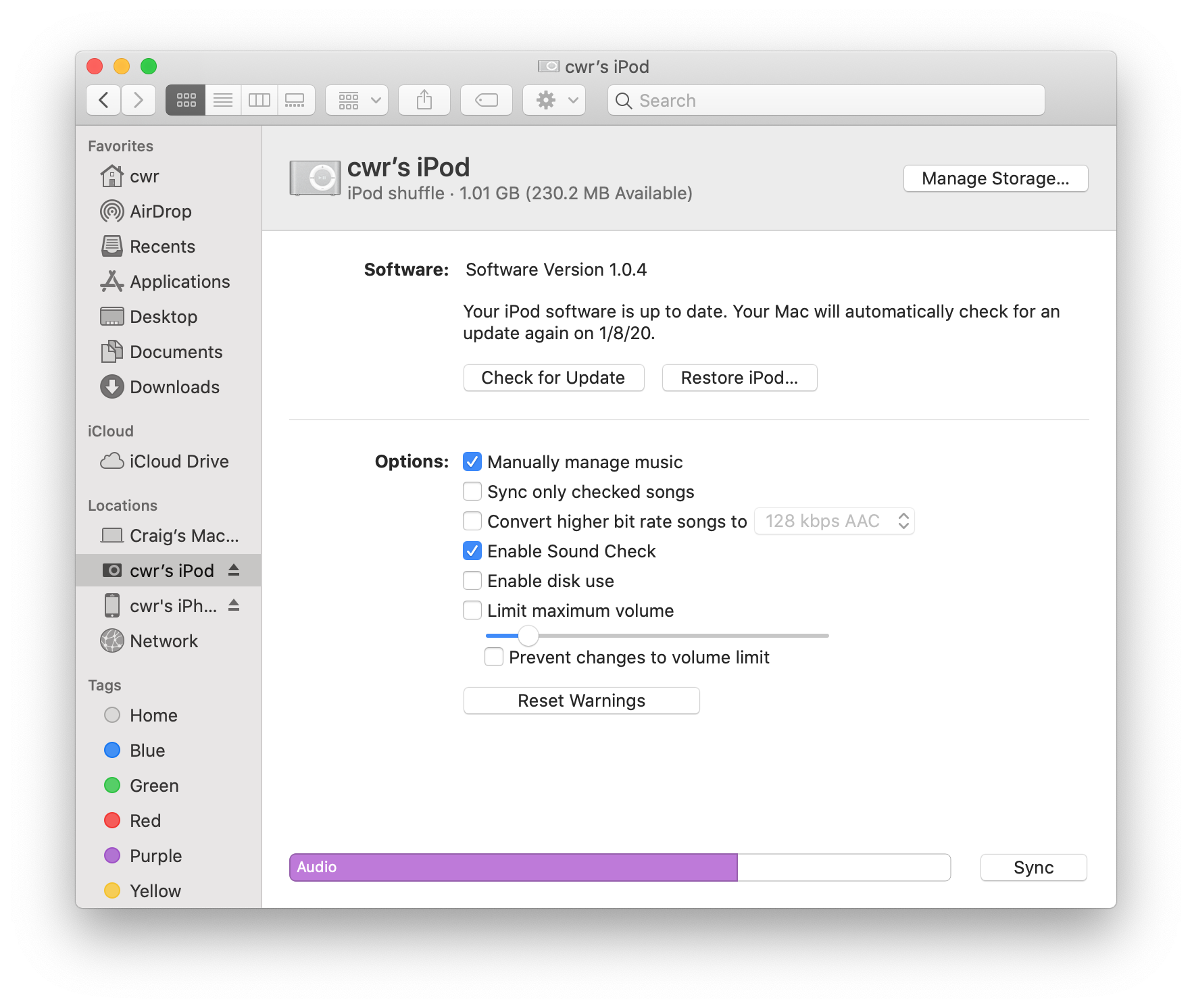
Task: Uncheck Manually manage music
Action: (472, 461)
